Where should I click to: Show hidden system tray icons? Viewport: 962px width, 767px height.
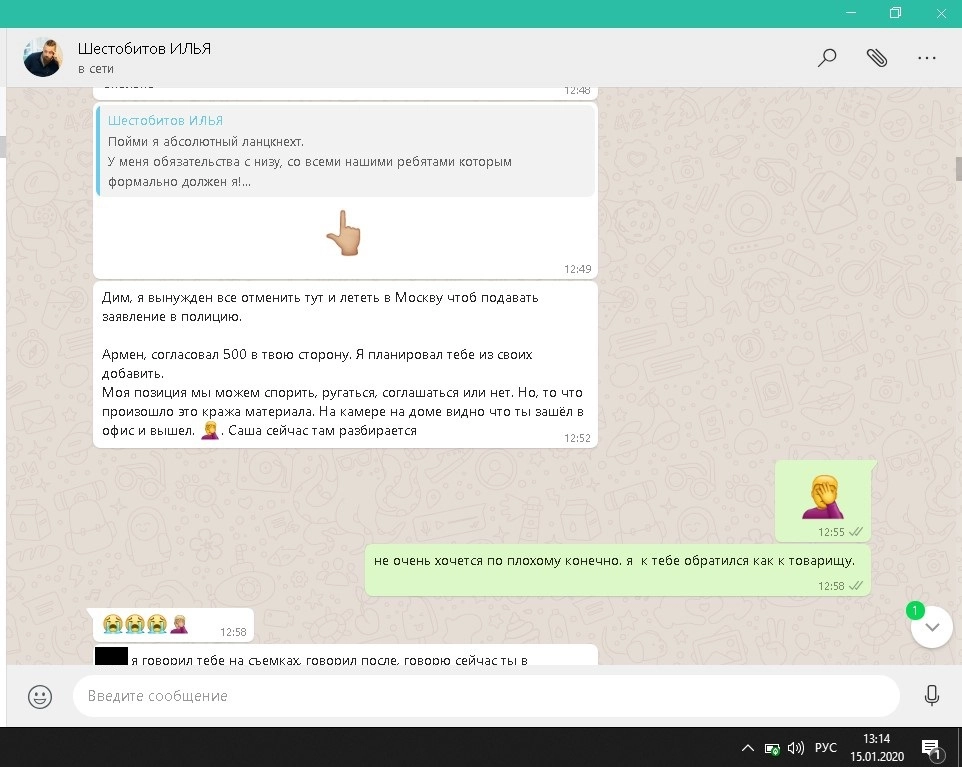[x=747, y=747]
